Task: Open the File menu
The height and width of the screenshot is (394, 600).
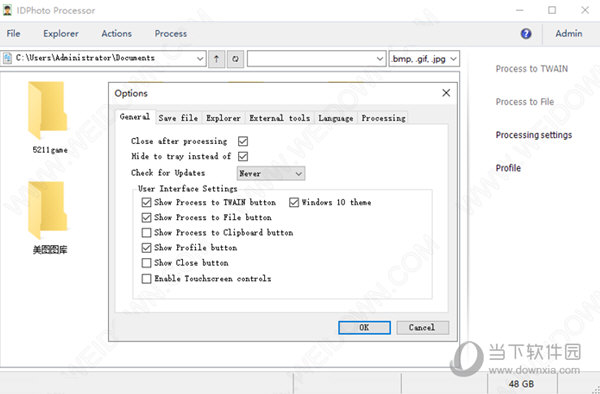Action: (x=13, y=34)
